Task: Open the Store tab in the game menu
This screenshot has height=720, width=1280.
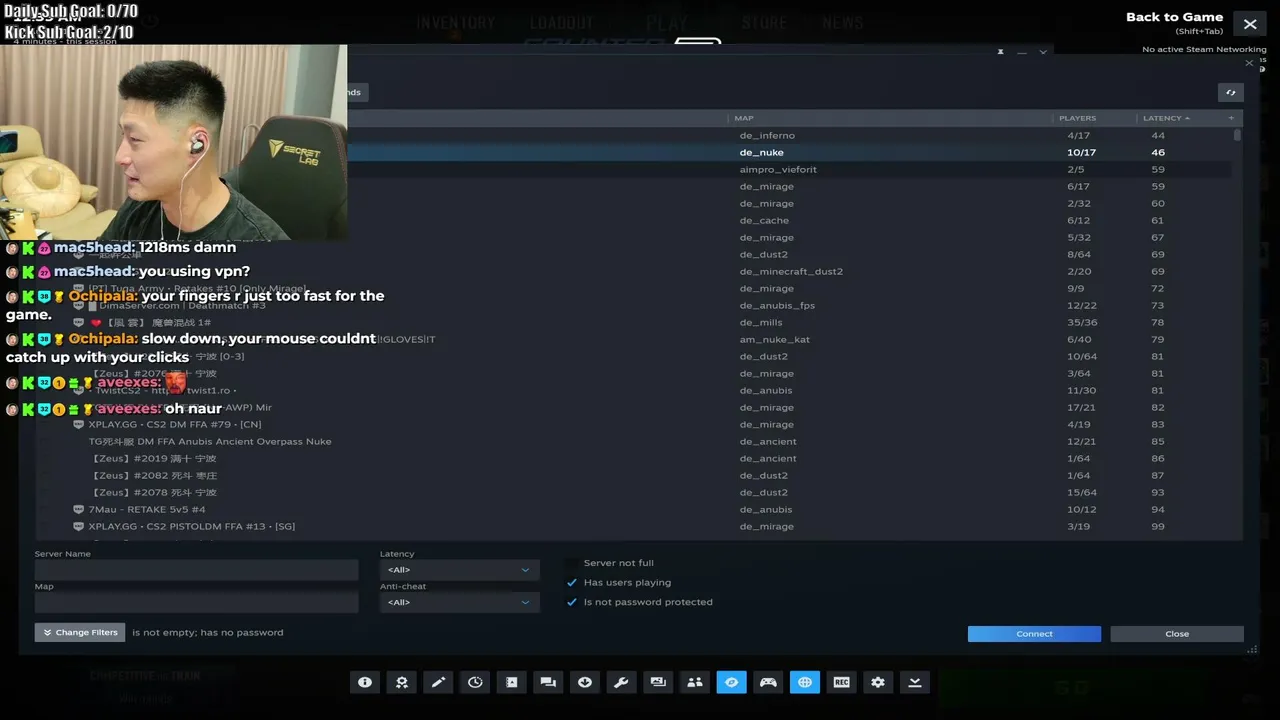Action: point(763,22)
